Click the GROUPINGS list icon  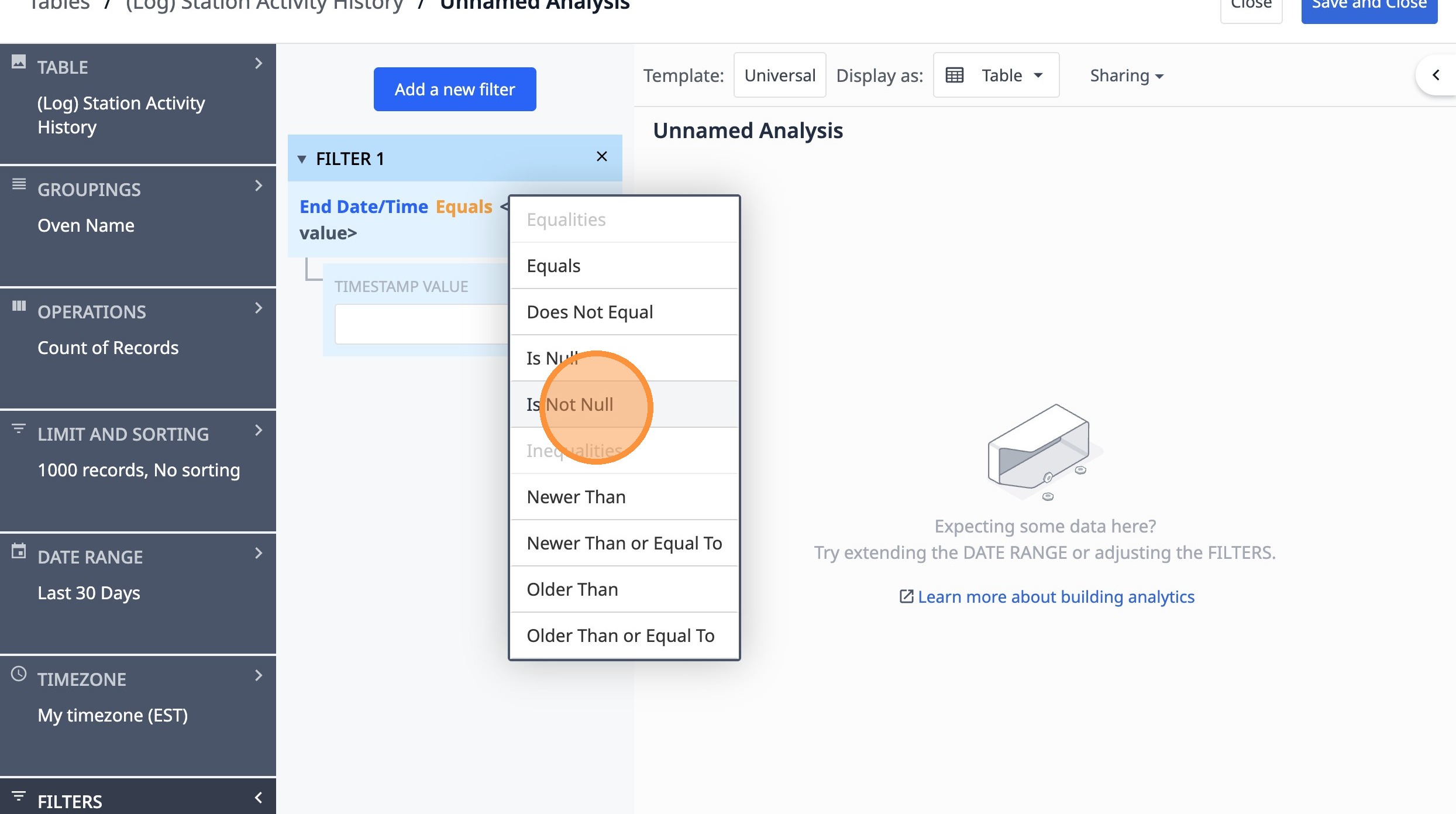[19, 184]
